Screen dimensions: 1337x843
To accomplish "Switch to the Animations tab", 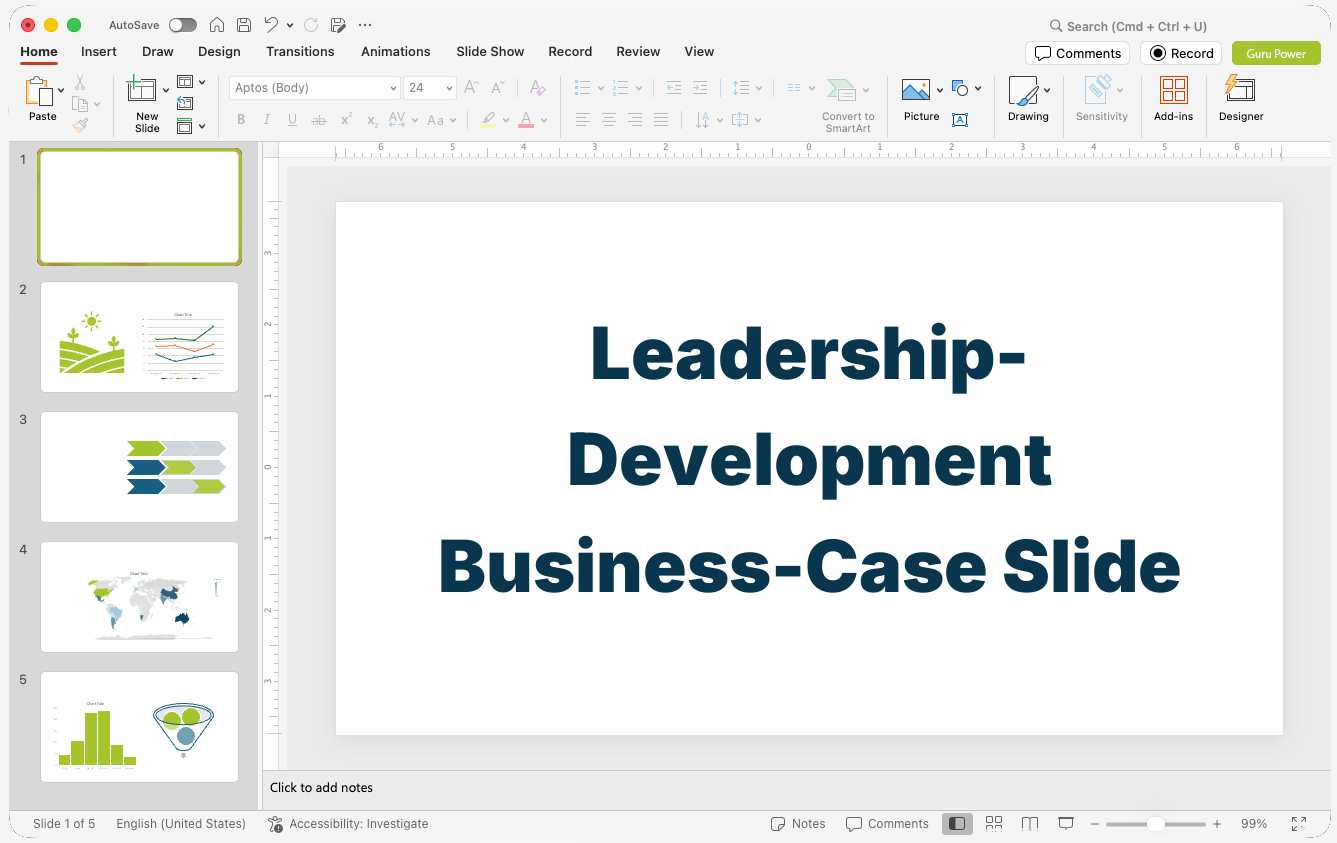I will click(x=396, y=51).
